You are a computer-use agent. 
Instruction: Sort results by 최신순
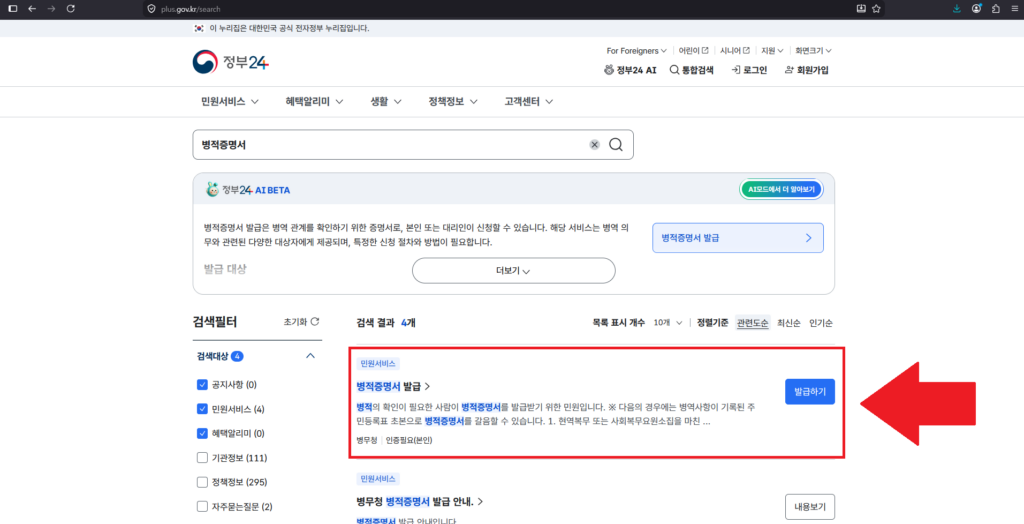pyautogui.click(x=788, y=323)
